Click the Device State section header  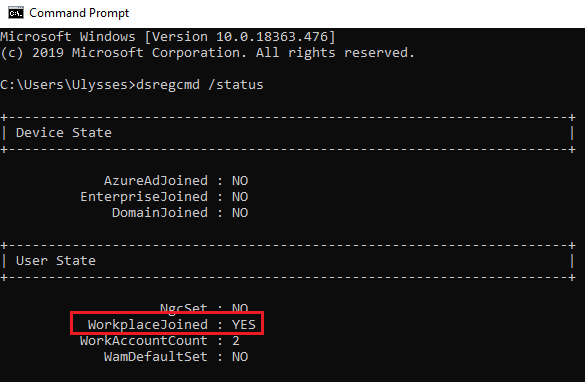[x=64, y=133]
